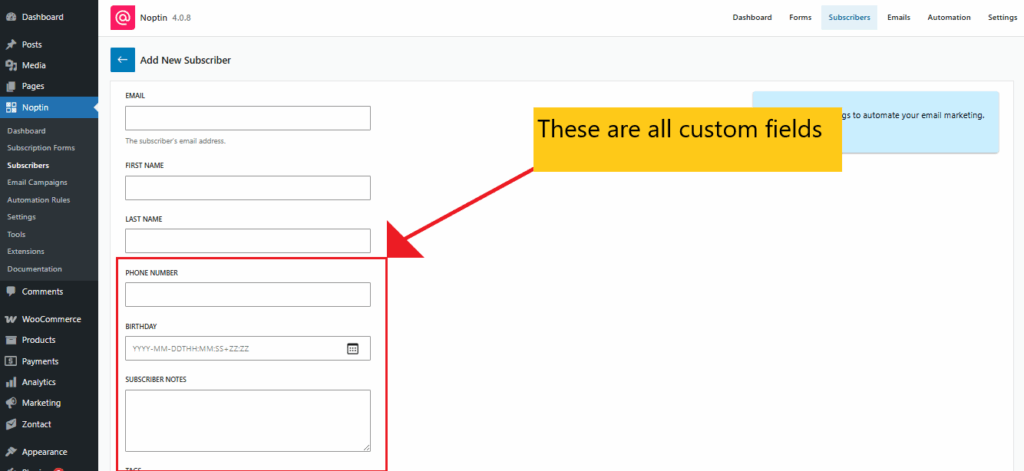Click the Analytics bar chart icon
This screenshot has width=1024, height=471.
pyautogui.click(x=10, y=382)
